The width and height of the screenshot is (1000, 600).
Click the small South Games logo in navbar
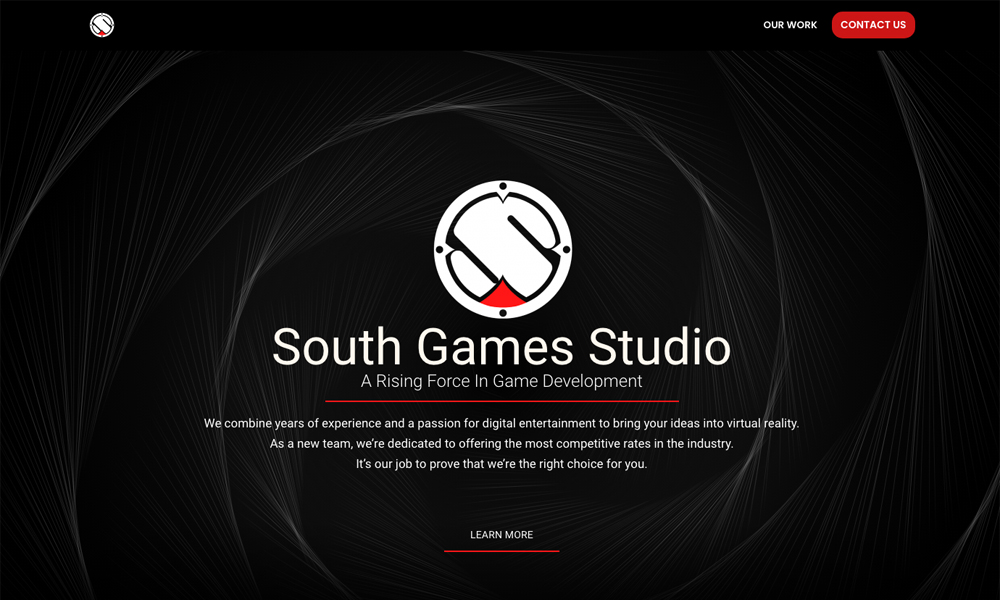tap(102, 25)
